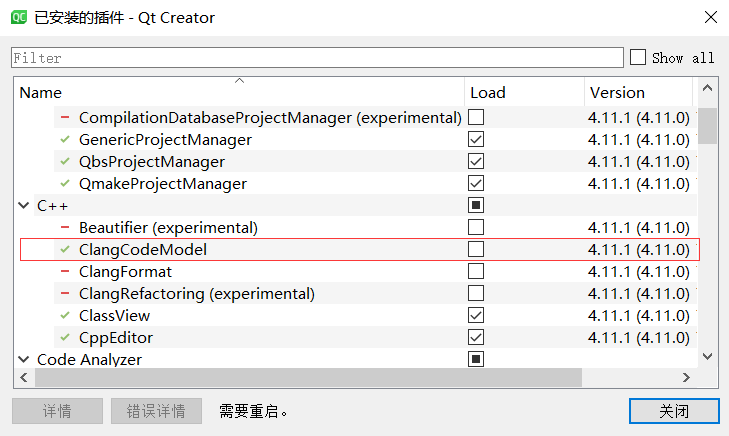Click the 关闭 button

point(674,411)
